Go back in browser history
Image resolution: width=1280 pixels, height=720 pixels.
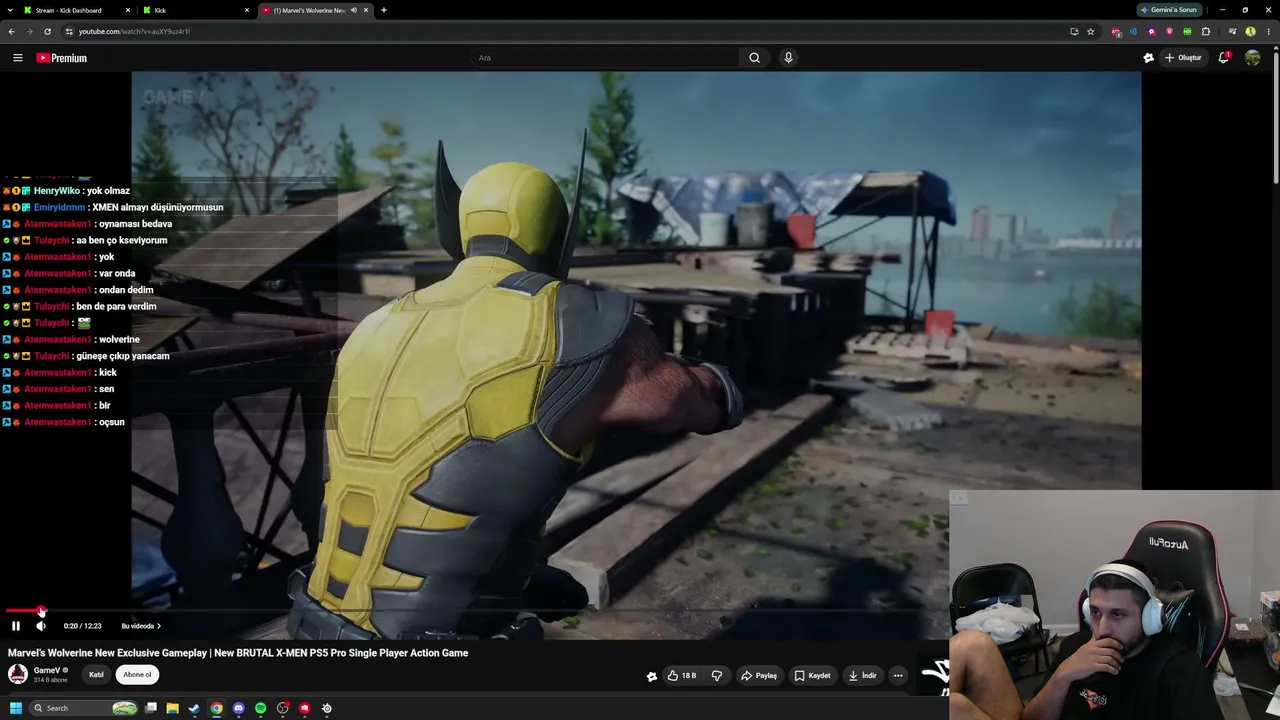point(12,31)
